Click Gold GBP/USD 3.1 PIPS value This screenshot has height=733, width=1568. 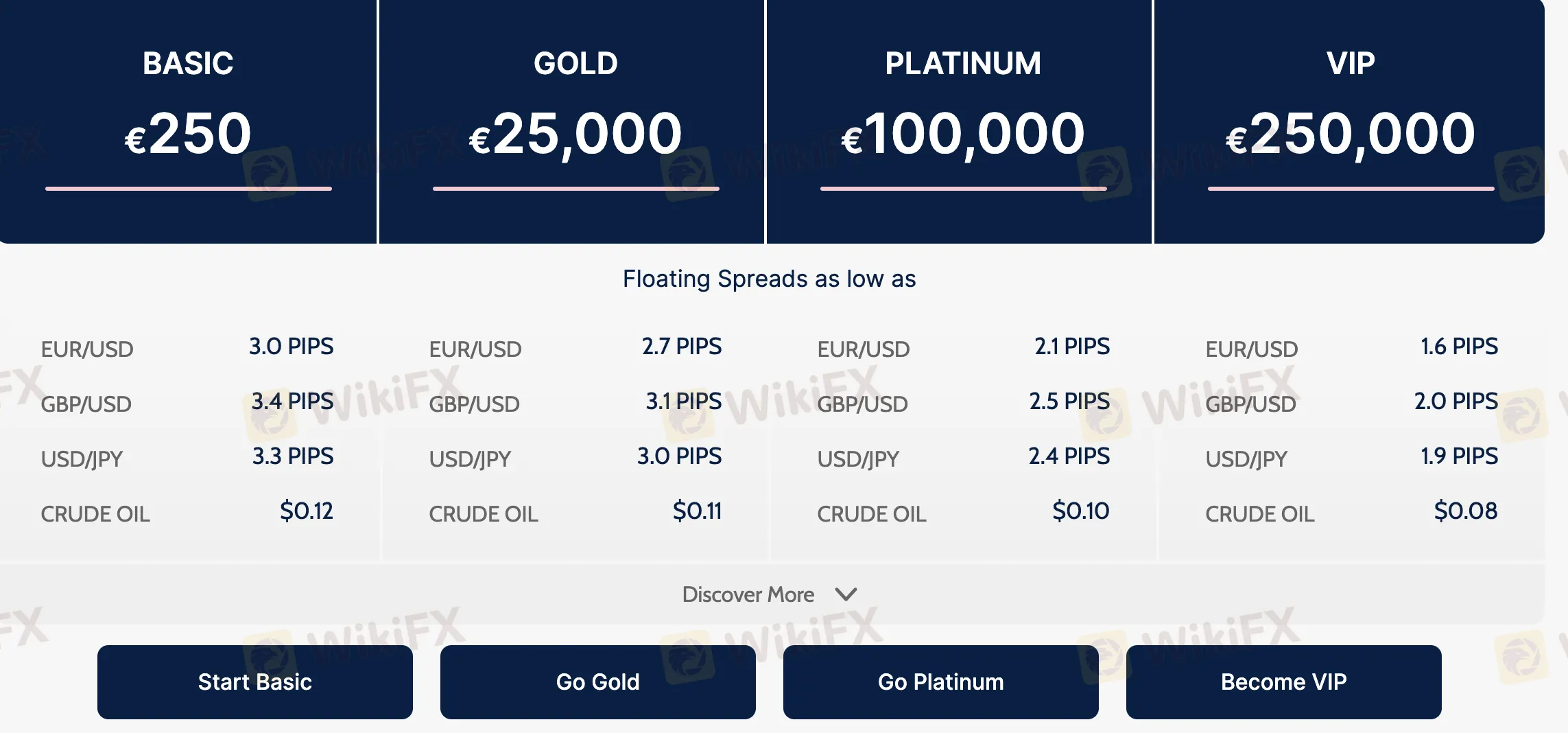pos(684,401)
